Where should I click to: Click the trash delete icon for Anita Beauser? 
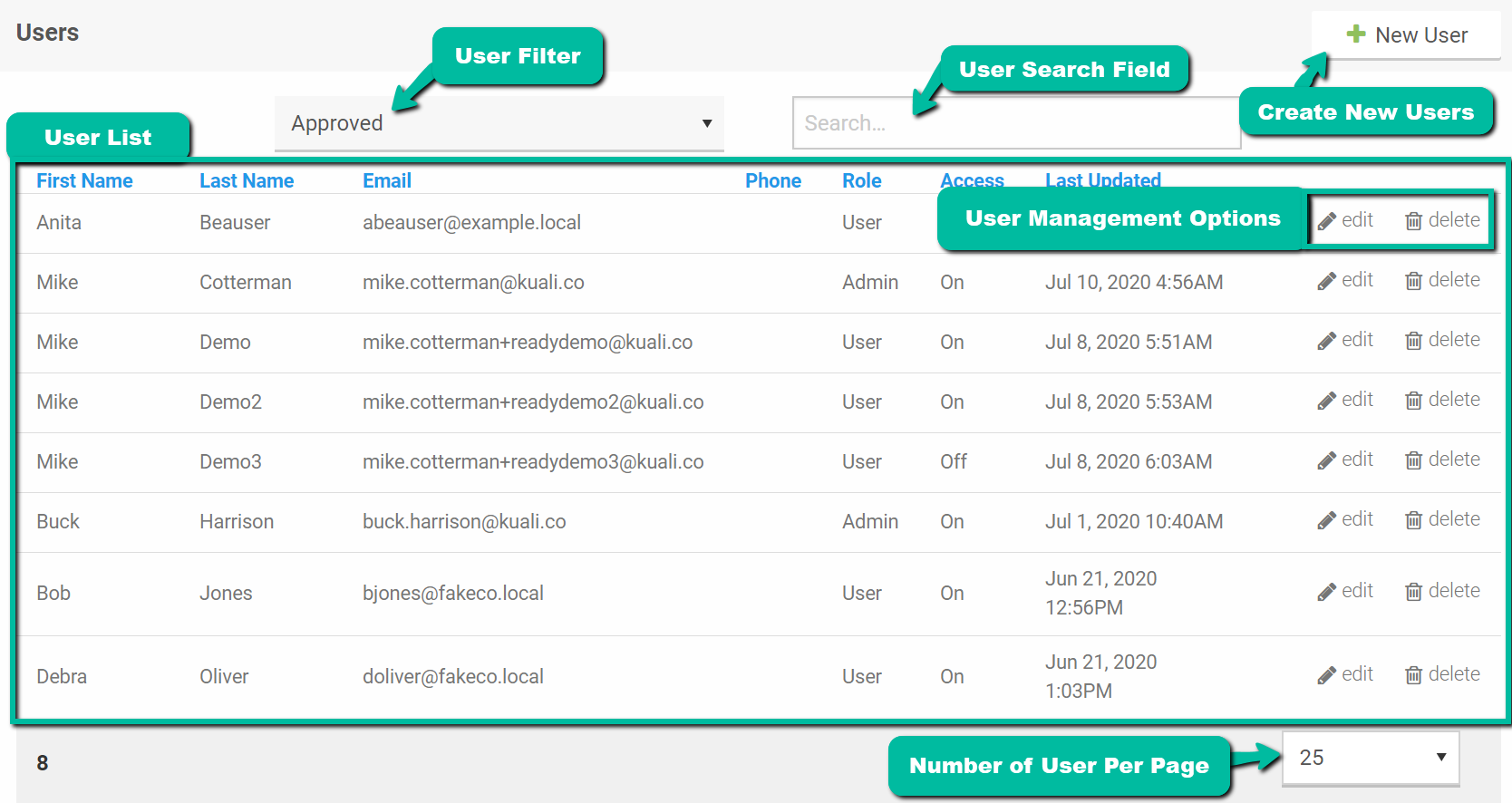coord(1413,221)
